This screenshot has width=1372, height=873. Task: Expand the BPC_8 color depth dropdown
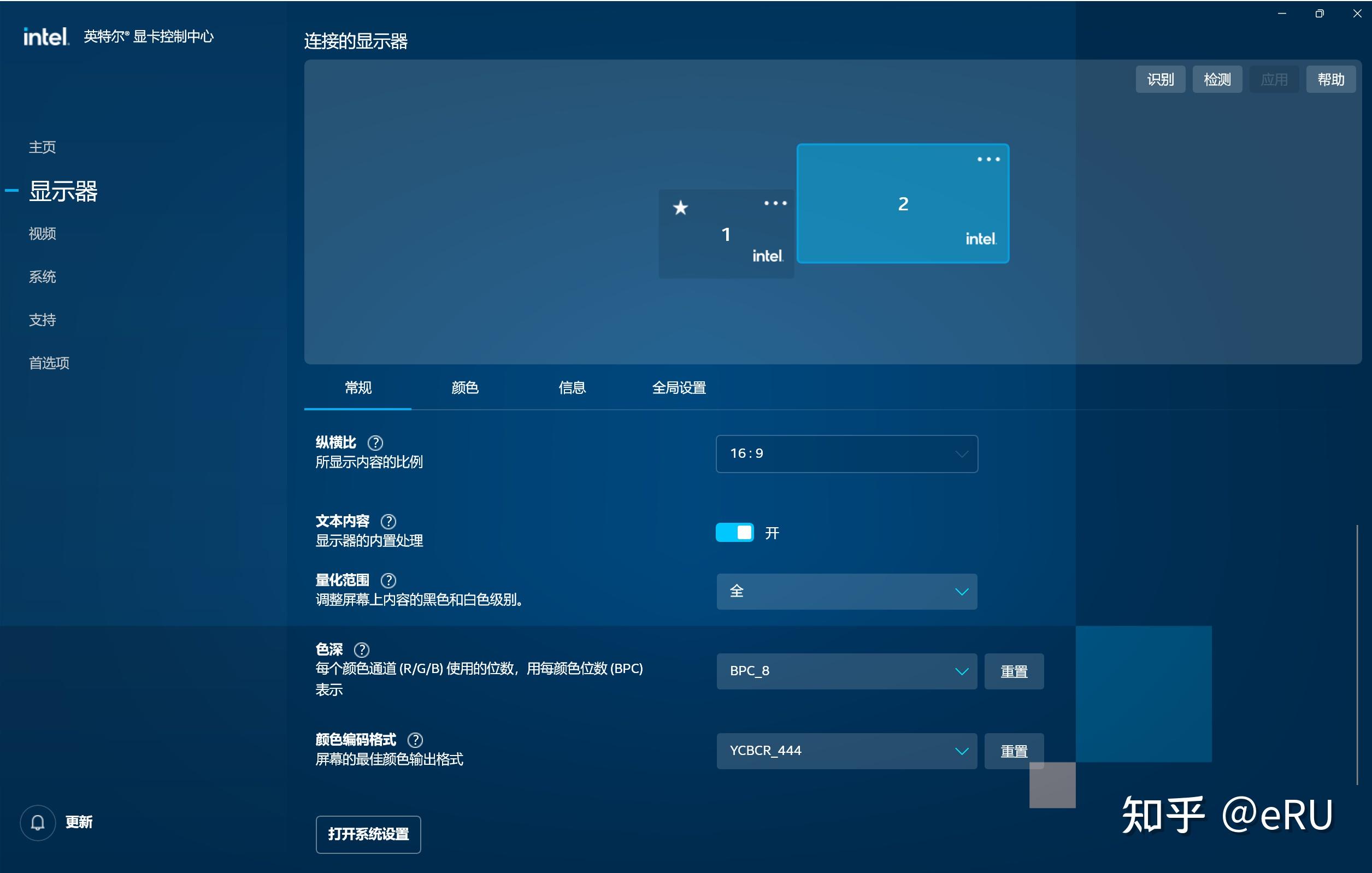point(846,671)
